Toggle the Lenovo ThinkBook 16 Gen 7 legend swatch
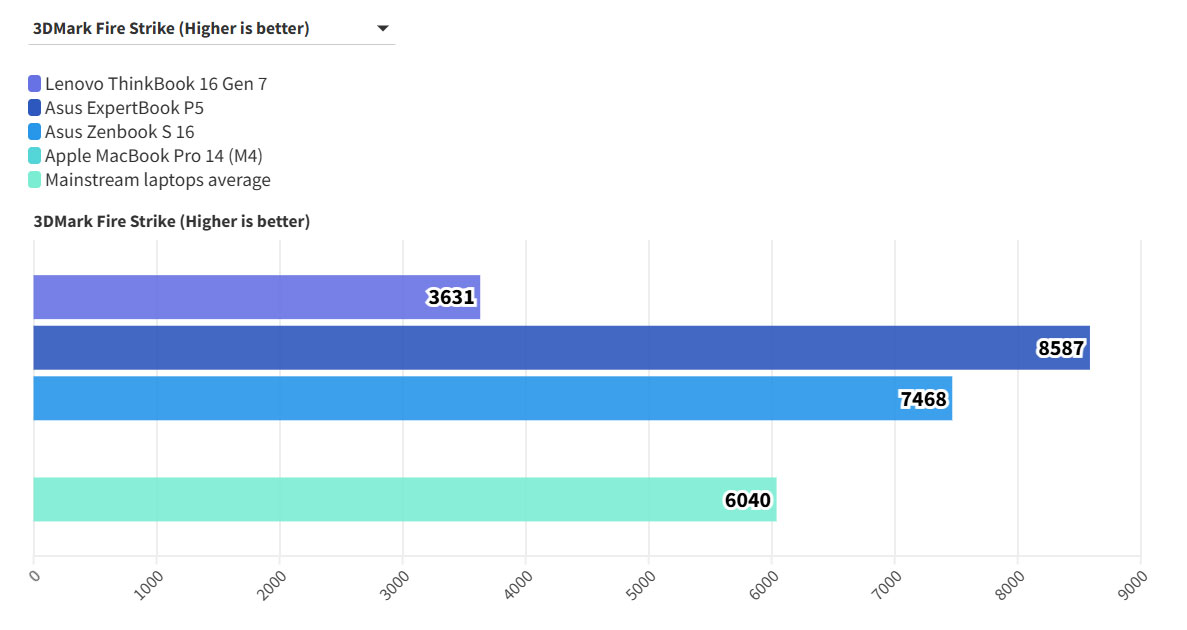The image size is (1187, 630). [35, 84]
